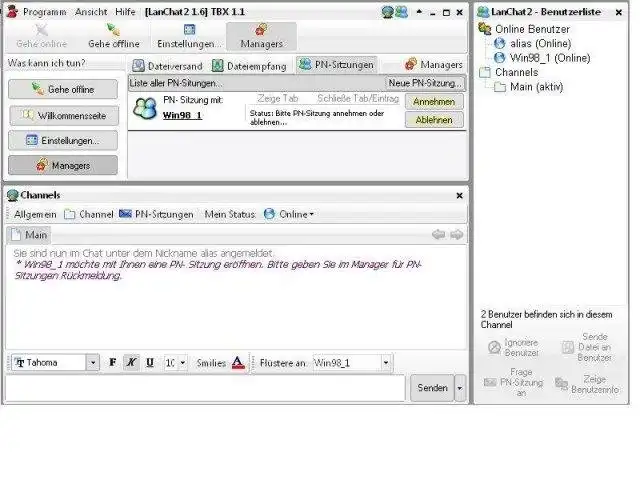Viewport: 640px width, 480px height.
Task: Click the Channels tree node
Action: [x=509, y=72]
